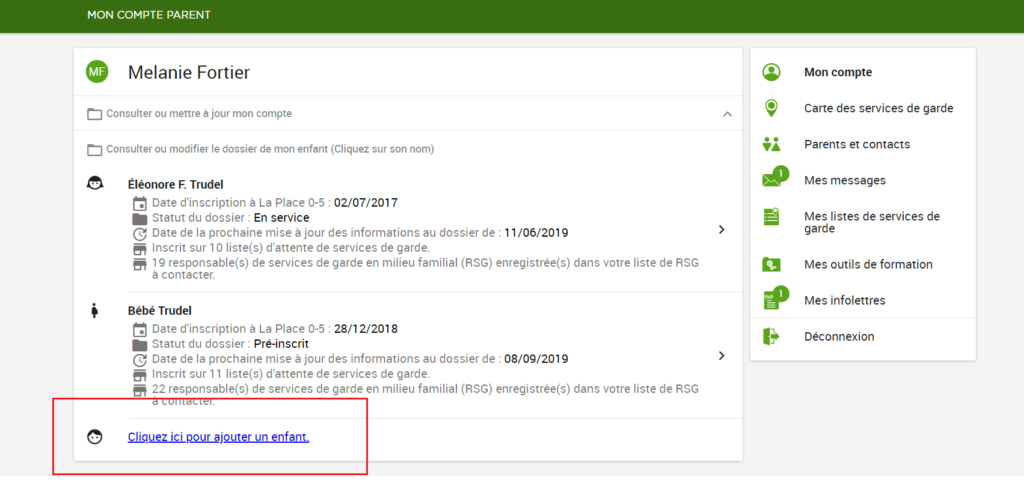This screenshot has height=486, width=1024.
Task: Click the Mes outils de formation icon
Action: tap(771, 265)
